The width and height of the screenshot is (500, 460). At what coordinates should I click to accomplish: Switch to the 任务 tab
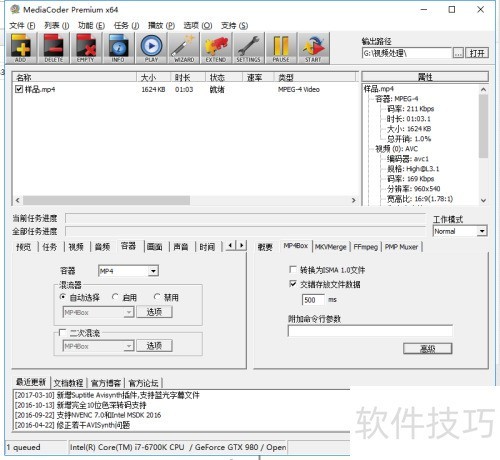50,247
